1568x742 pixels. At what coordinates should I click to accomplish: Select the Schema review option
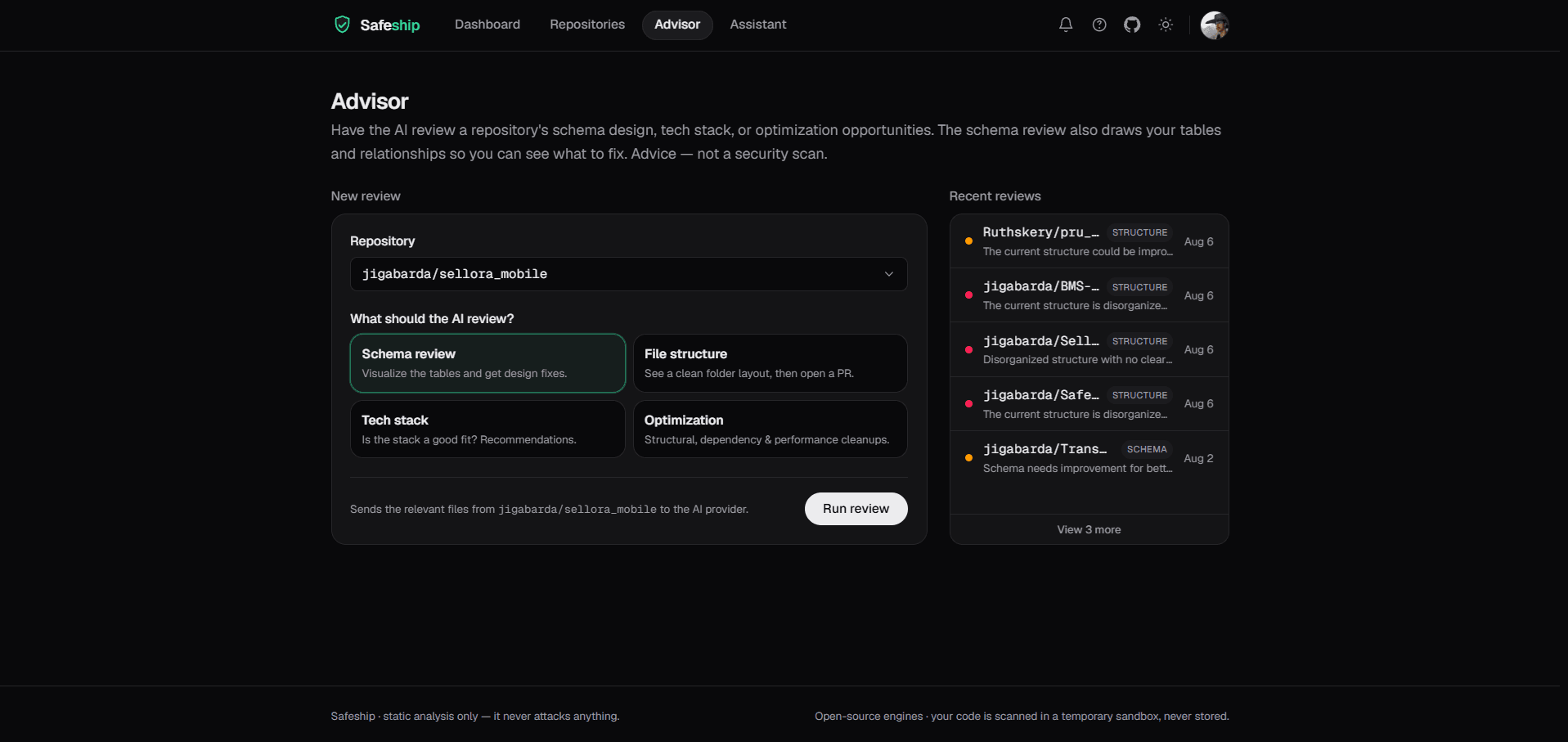coord(487,363)
